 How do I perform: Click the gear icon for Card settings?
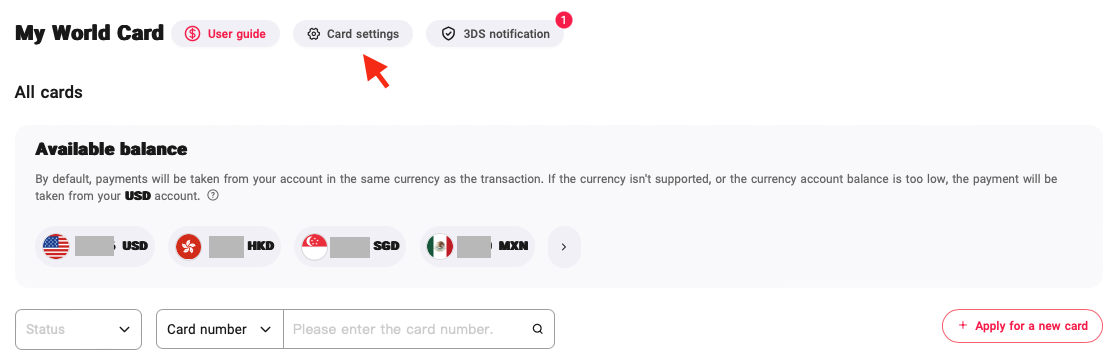click(x=314, y=33)
